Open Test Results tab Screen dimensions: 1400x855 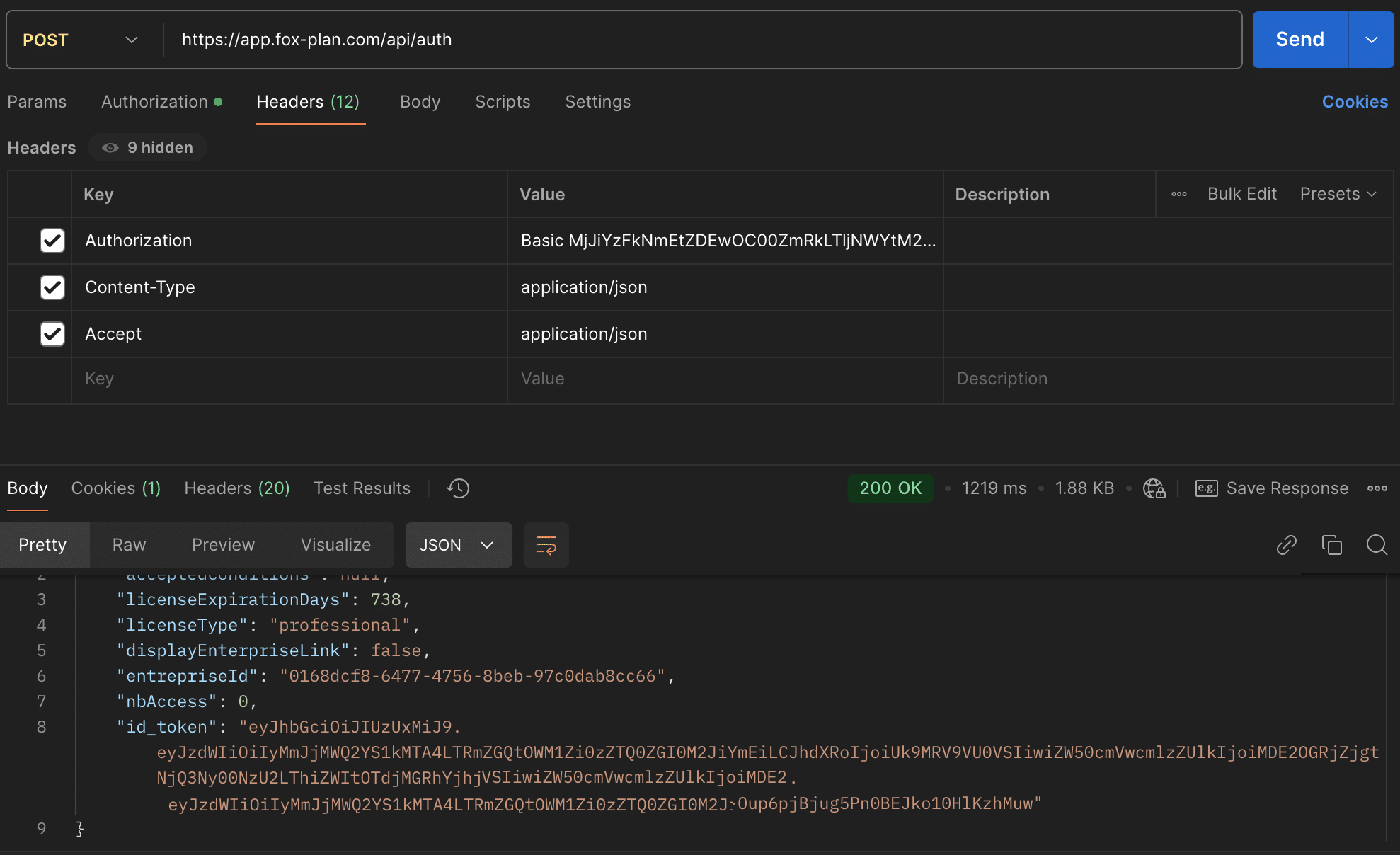tap(362, 488)
